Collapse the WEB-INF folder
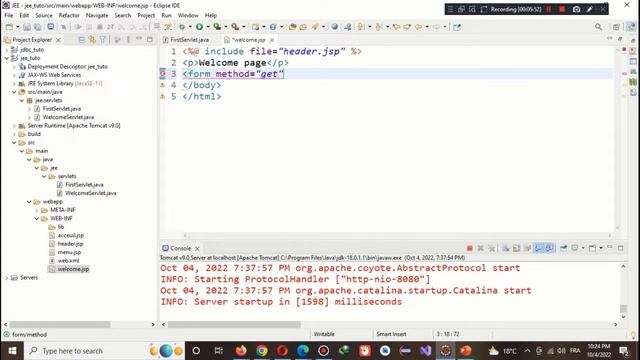The width and height of the screenshot is (640, 360). (37, 218)
